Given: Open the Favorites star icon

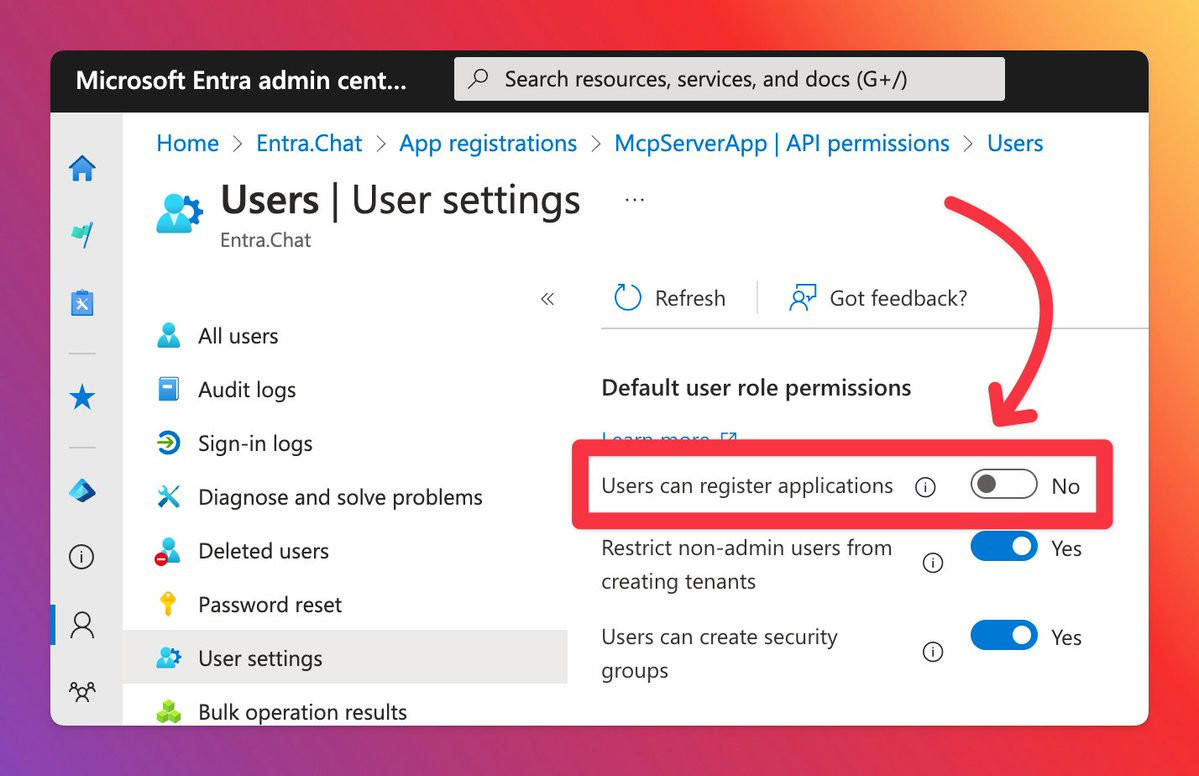Looking at the screenshot, I should 82,398.
